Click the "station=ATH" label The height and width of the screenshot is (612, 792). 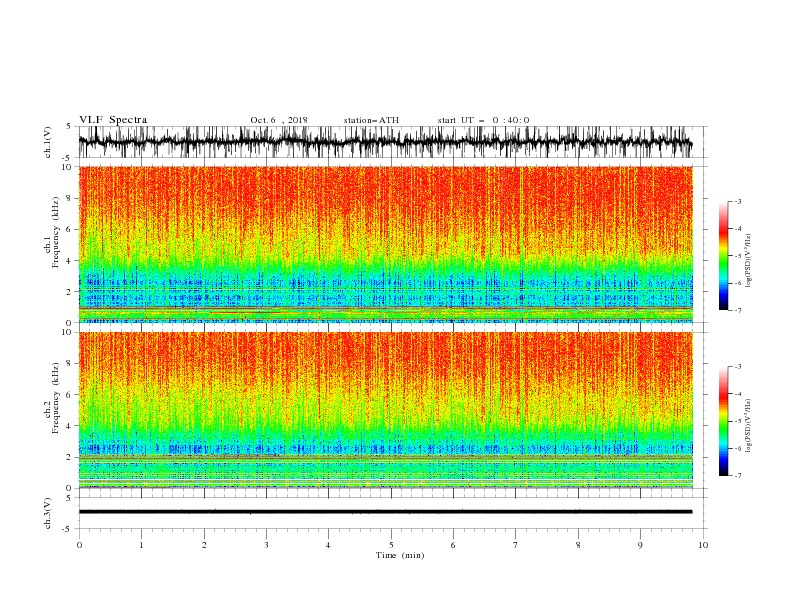371,120
